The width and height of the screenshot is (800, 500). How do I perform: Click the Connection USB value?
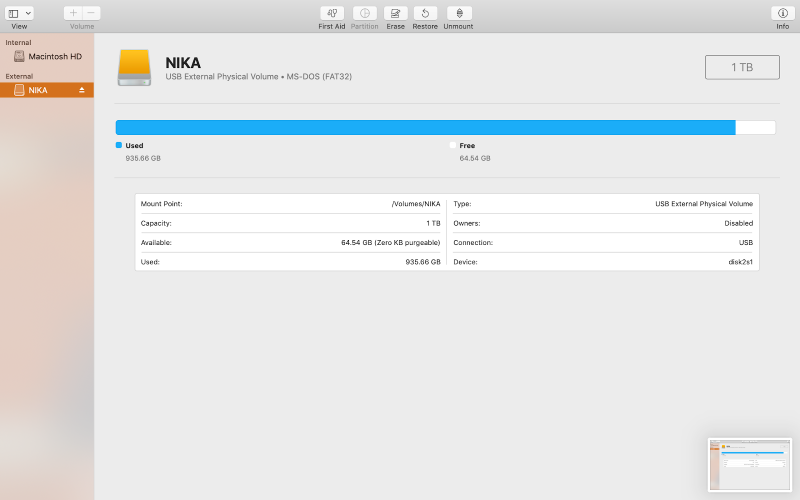click(x=746, y=243)
